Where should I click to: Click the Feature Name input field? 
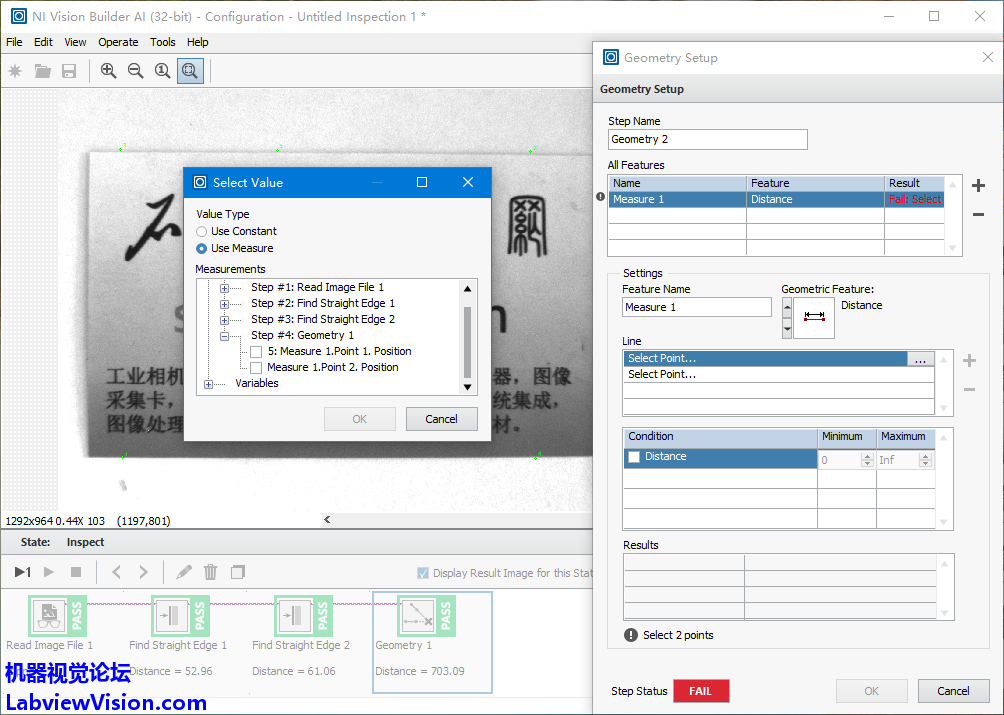pyautogui.click(x=697, y=307)
